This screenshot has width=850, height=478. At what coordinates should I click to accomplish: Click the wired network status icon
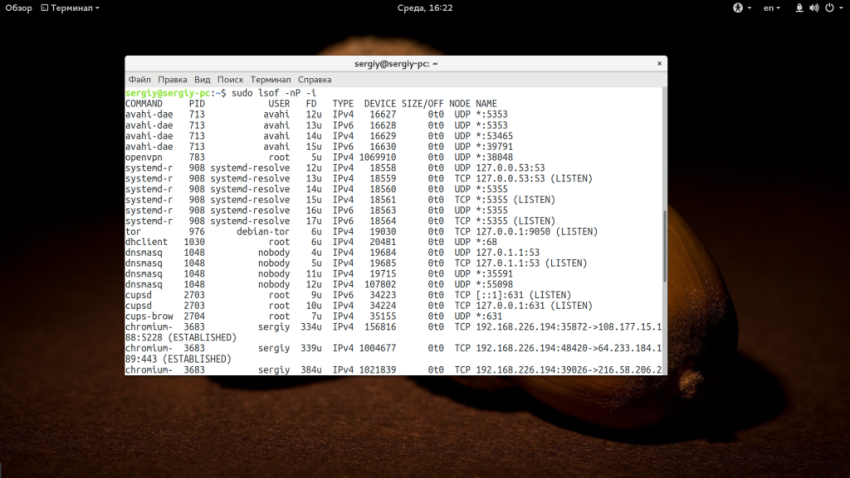799,8
